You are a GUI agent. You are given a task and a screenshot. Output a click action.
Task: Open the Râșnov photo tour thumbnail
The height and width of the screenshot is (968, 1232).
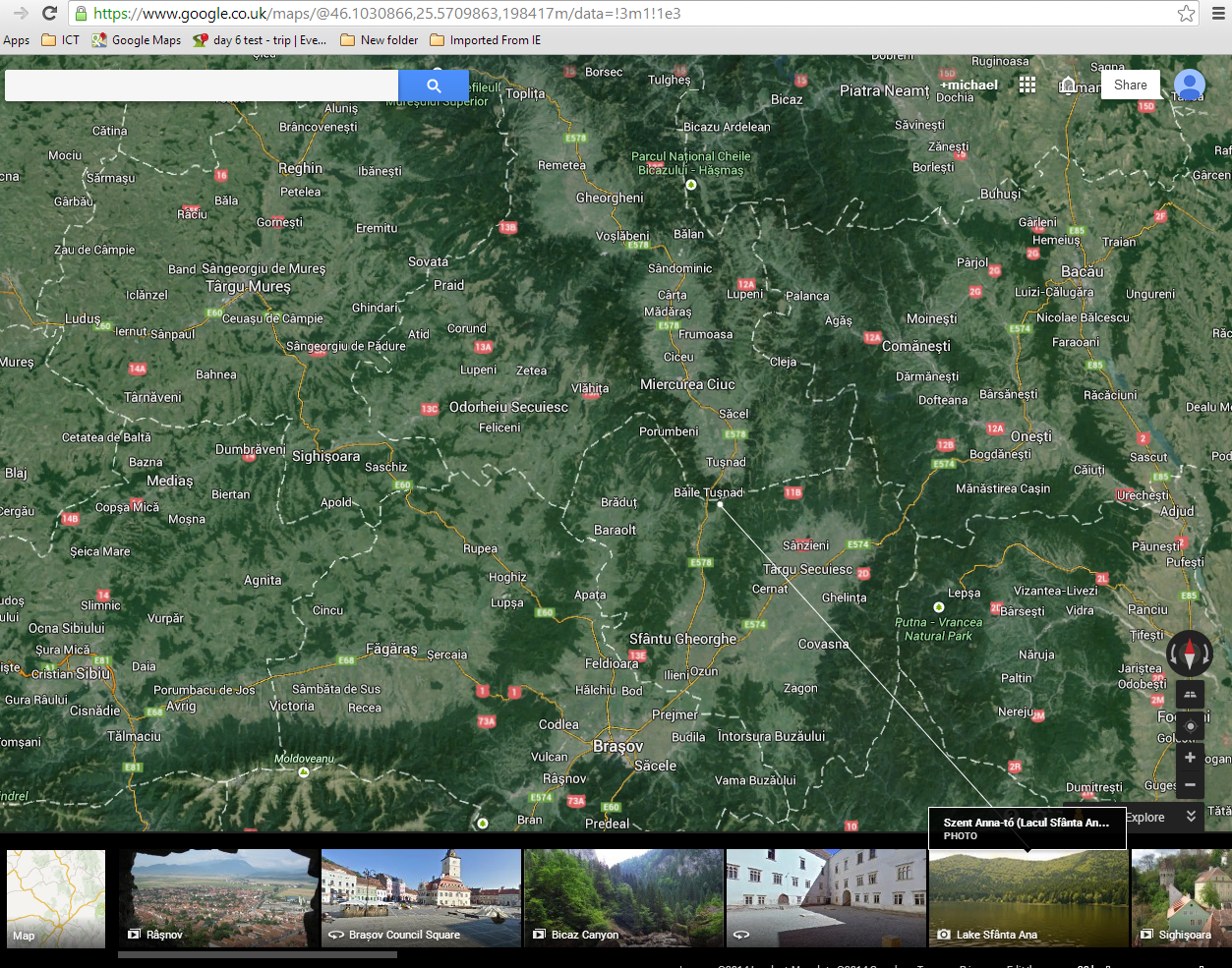pos(219,898)
